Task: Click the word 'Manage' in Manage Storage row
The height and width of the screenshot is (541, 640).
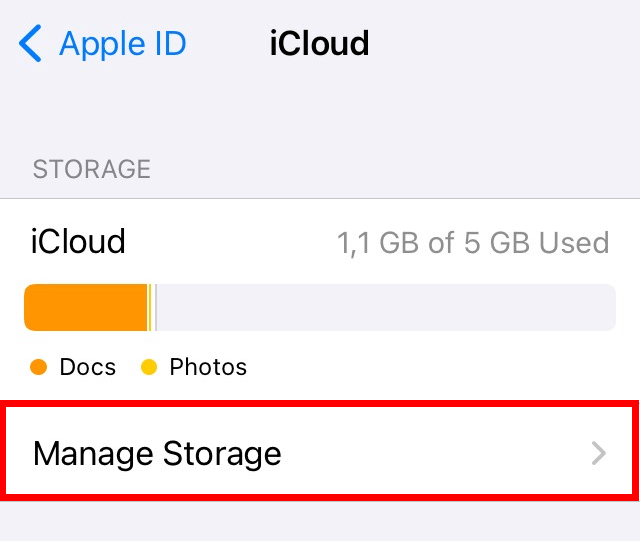Action: pos(93,454)
